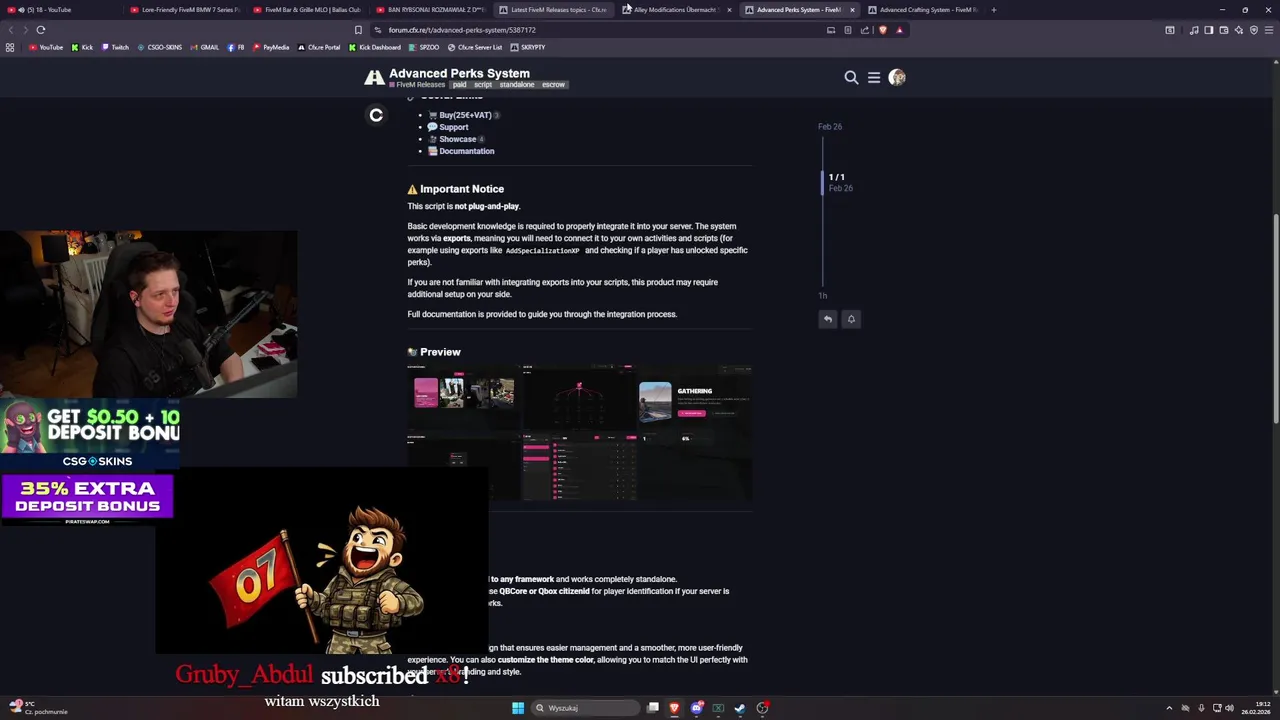Screen dimensions: 1280x720
Task: Click the Feb 26 date at the top of the timeline
Action: pyautogui.click(x=830, y=127)
